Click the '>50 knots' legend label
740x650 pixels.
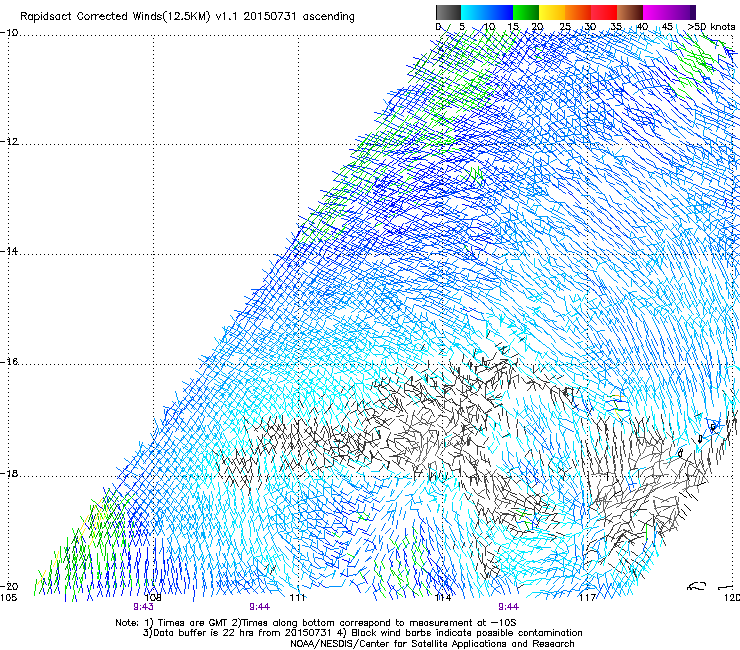(x=711, y=27)
